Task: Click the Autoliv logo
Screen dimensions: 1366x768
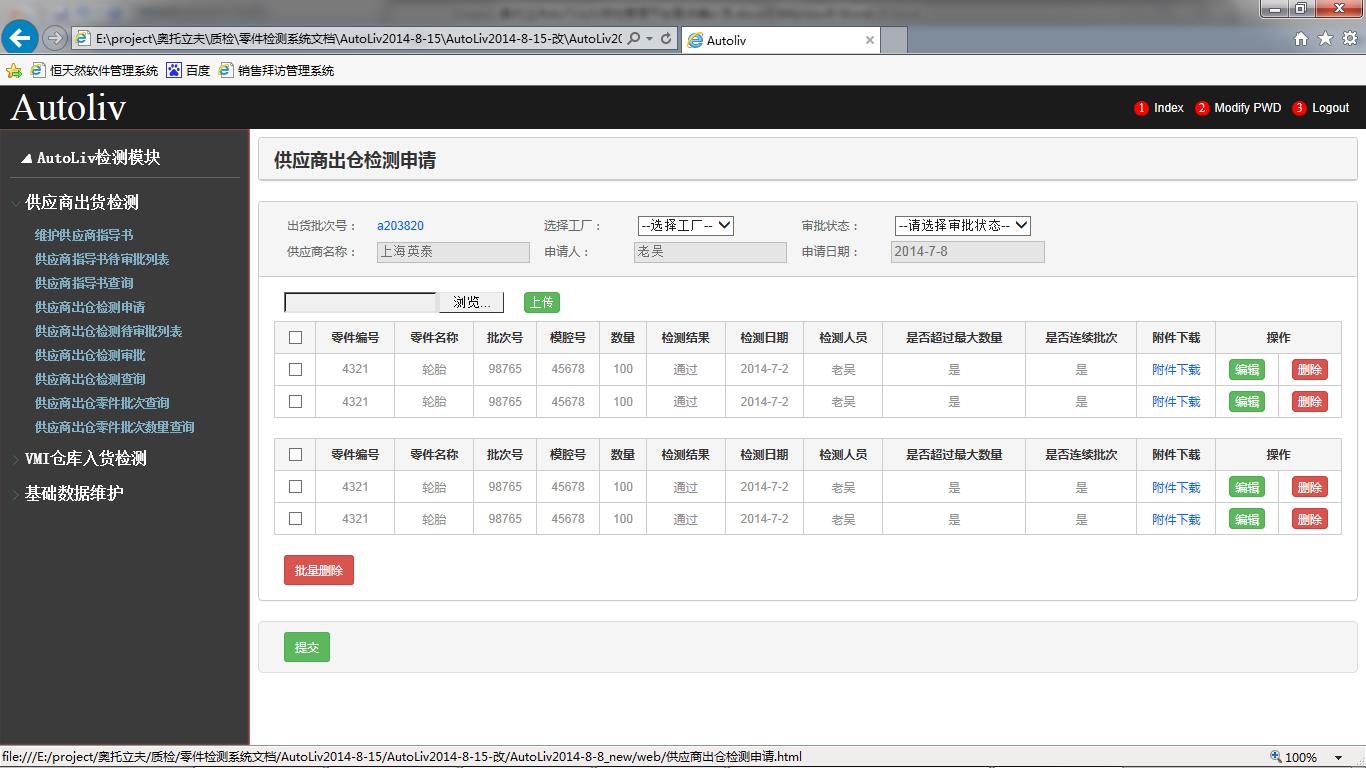Action: click(x=68, y=107)
